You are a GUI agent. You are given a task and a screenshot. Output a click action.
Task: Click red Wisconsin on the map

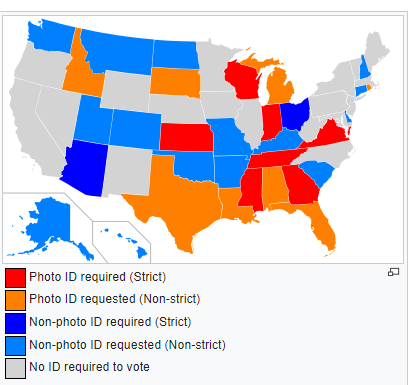tap(242, 80)
